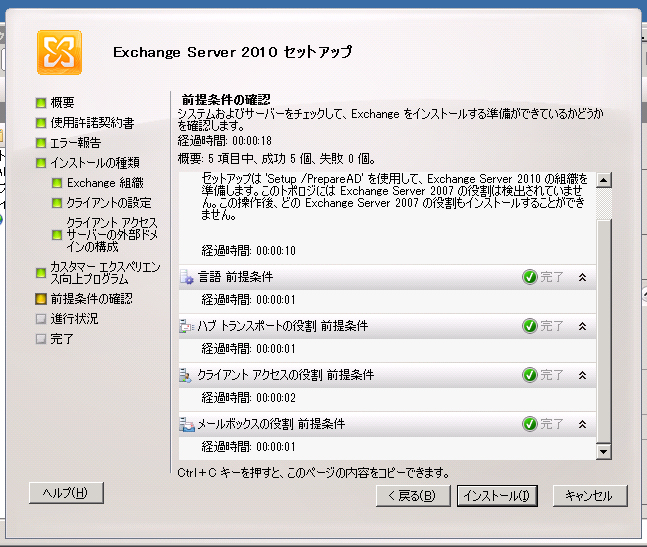Viewport: 647px width, 547px height.
Task: Select the エラー報告 step label
Action: [76, 143]
